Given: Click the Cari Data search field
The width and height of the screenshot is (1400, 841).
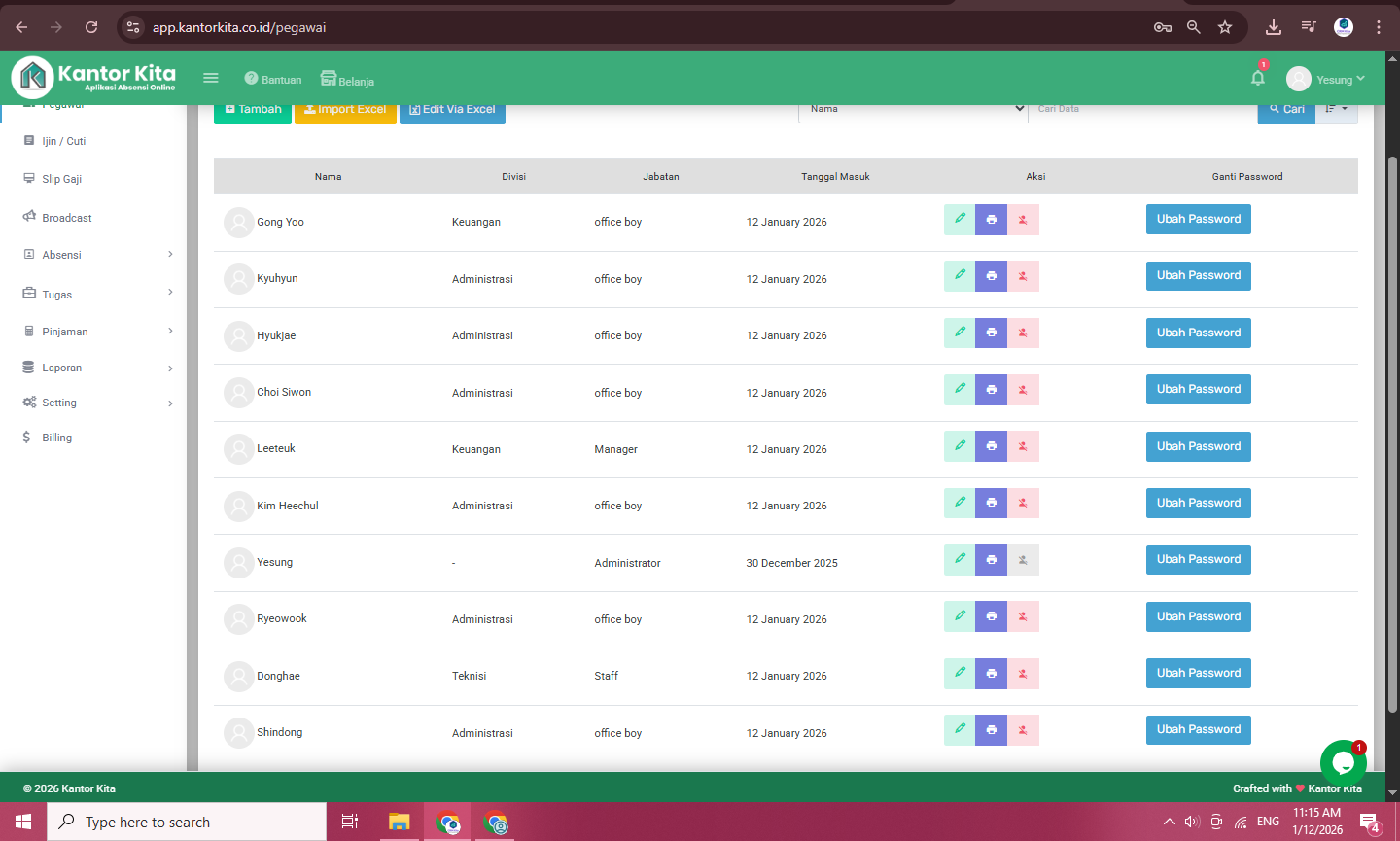Looking at the screenshot, I should [x=1142, y=109].
